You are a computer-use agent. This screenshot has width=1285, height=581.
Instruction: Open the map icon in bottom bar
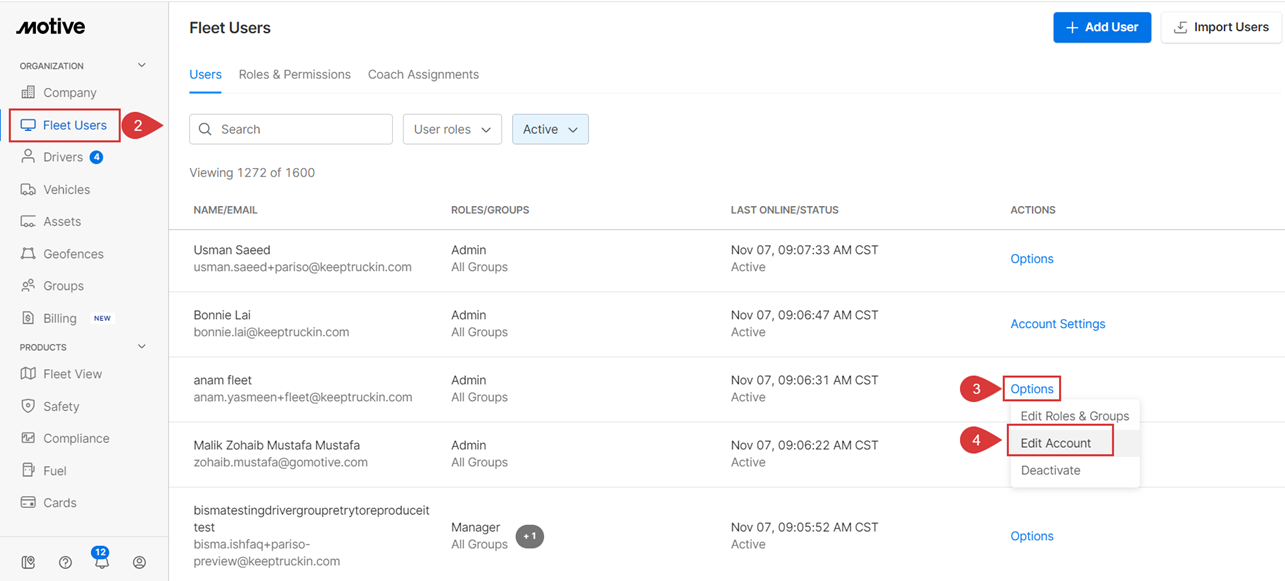(x=28, y=562)
